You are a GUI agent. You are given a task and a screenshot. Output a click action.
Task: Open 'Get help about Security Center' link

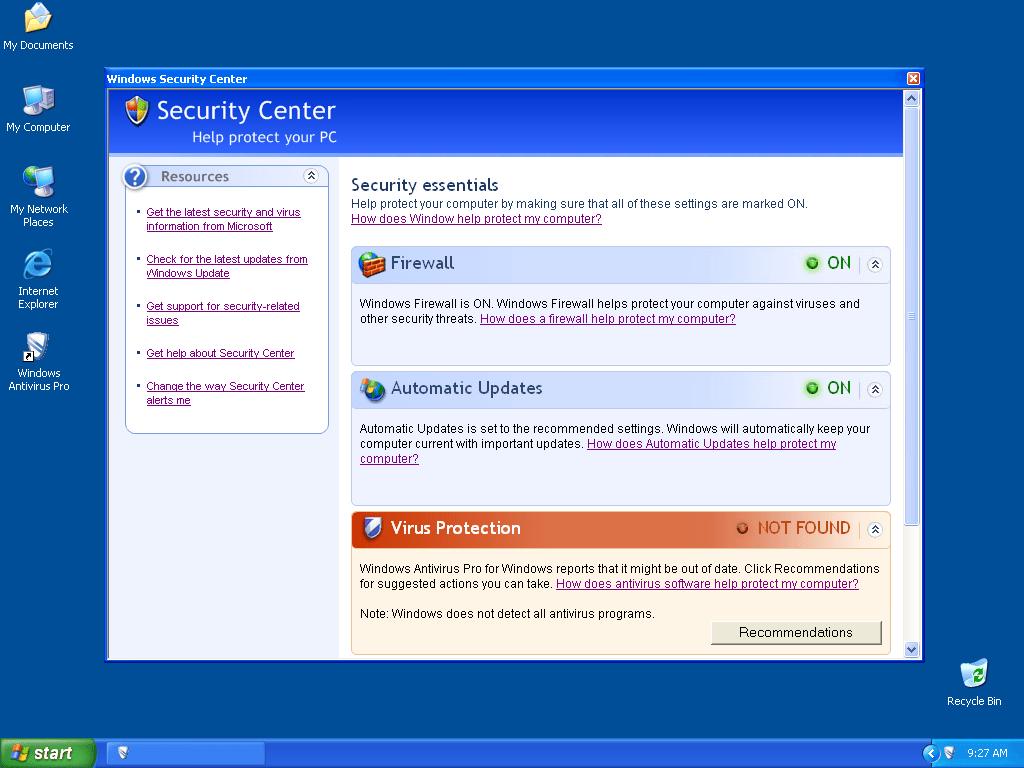(220, 353)
